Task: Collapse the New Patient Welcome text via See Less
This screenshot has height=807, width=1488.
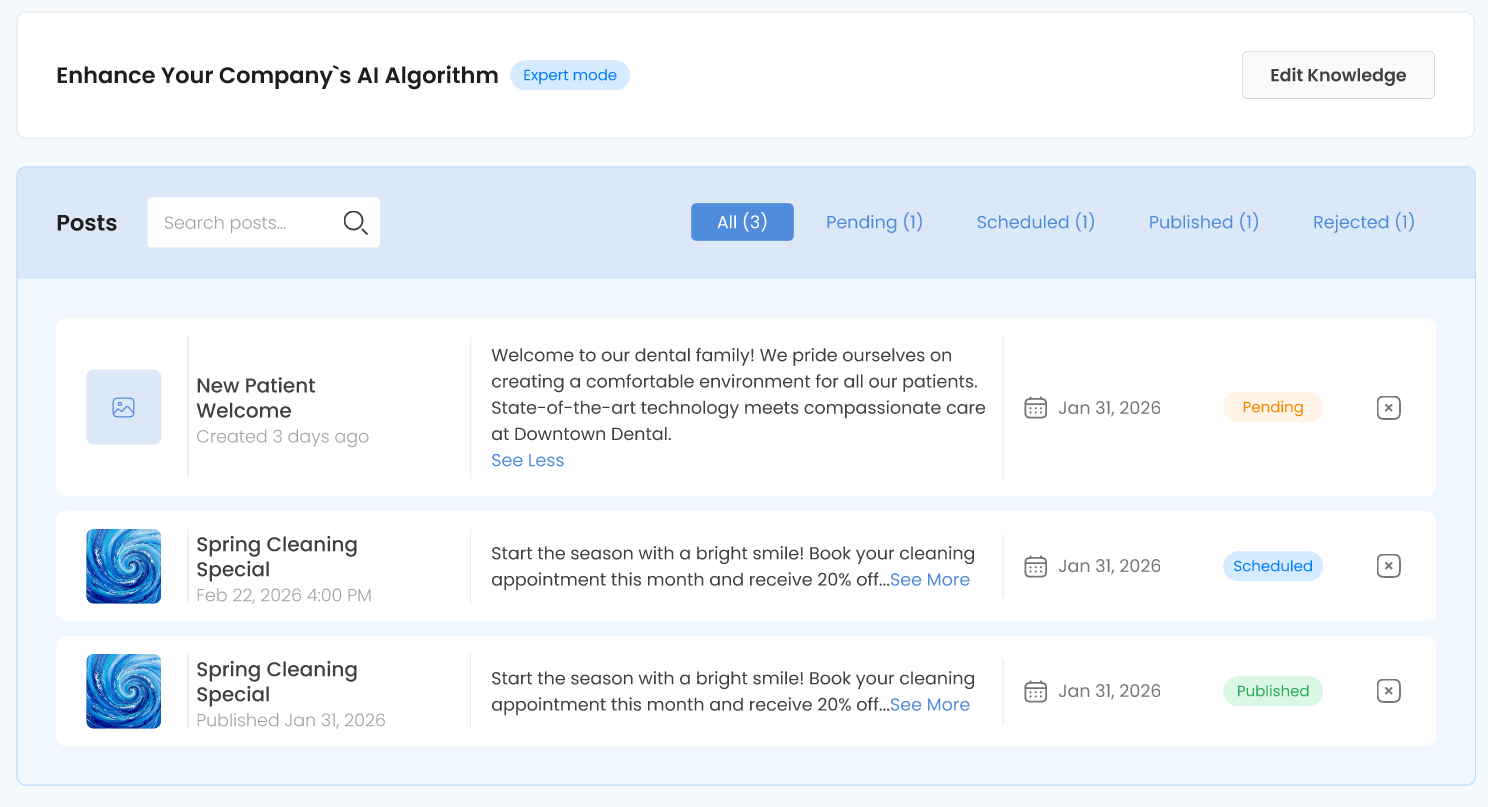Action: click(527, 460)
